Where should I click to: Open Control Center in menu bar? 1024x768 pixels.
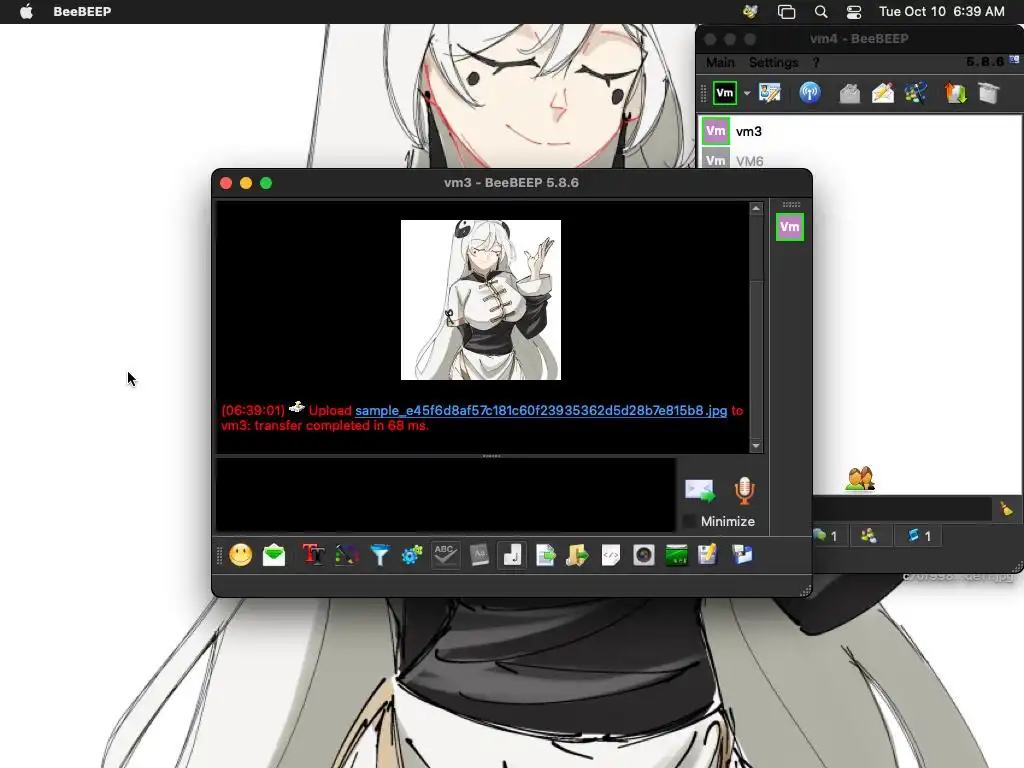854,12
